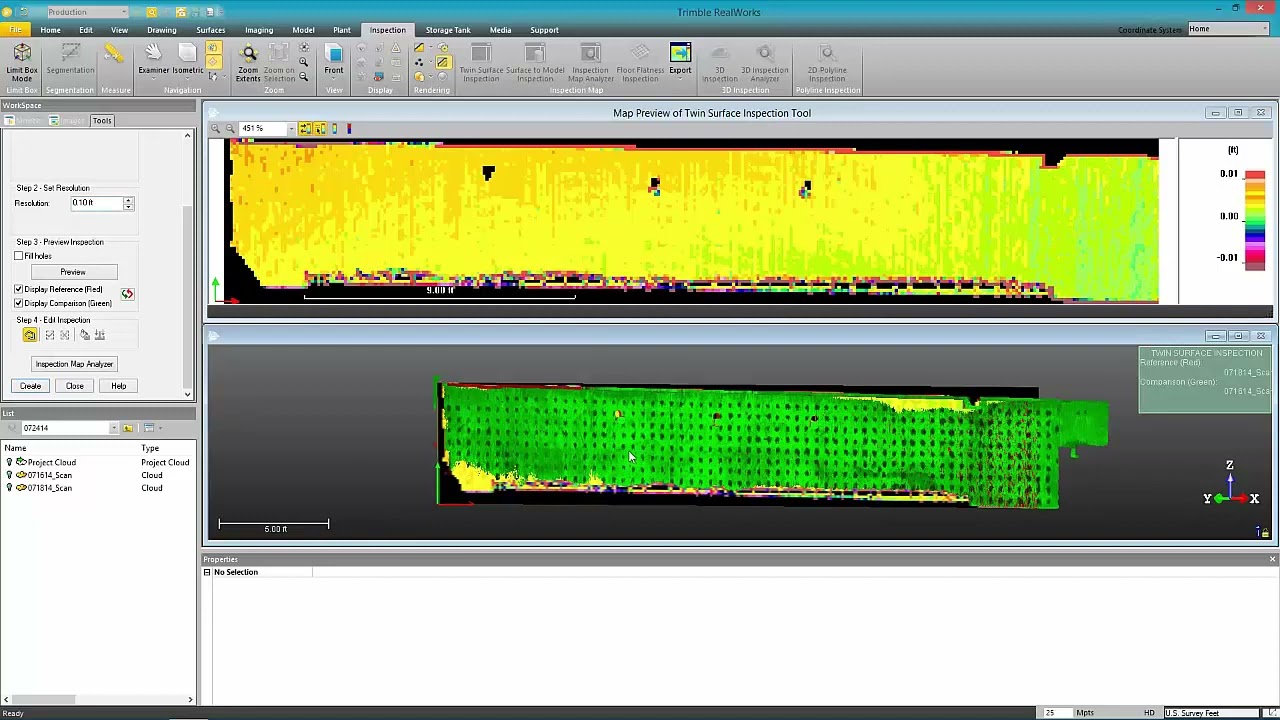Screen dimensions: 1280x720
Task: Swap reference and comparison surfaces
Action: 127,294
